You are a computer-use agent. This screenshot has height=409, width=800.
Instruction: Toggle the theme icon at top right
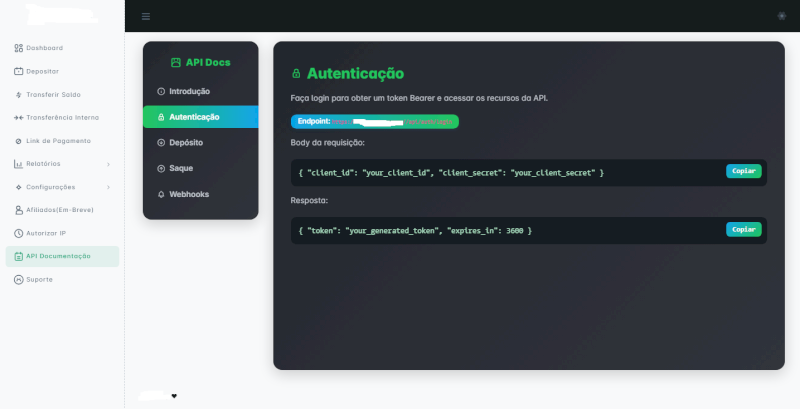tap(781, 16)
